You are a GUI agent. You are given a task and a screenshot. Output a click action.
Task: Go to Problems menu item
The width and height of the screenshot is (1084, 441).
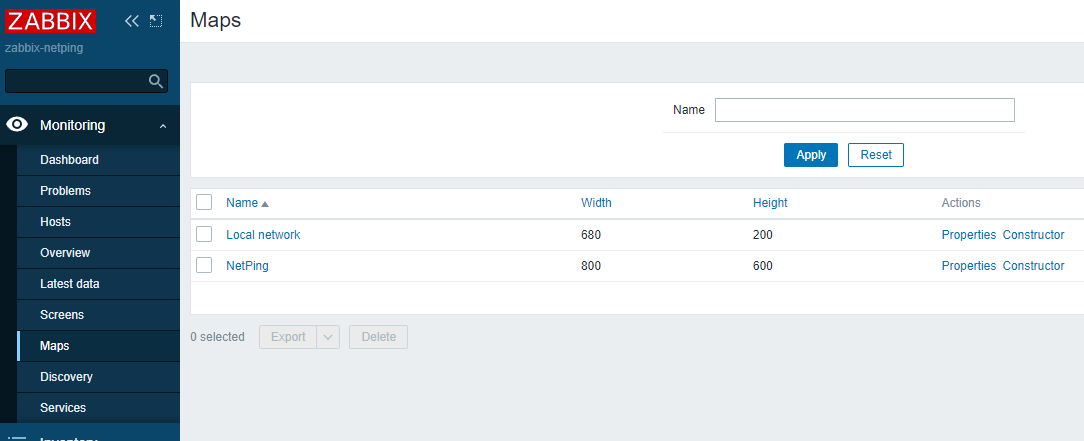(x=65, y=191)
